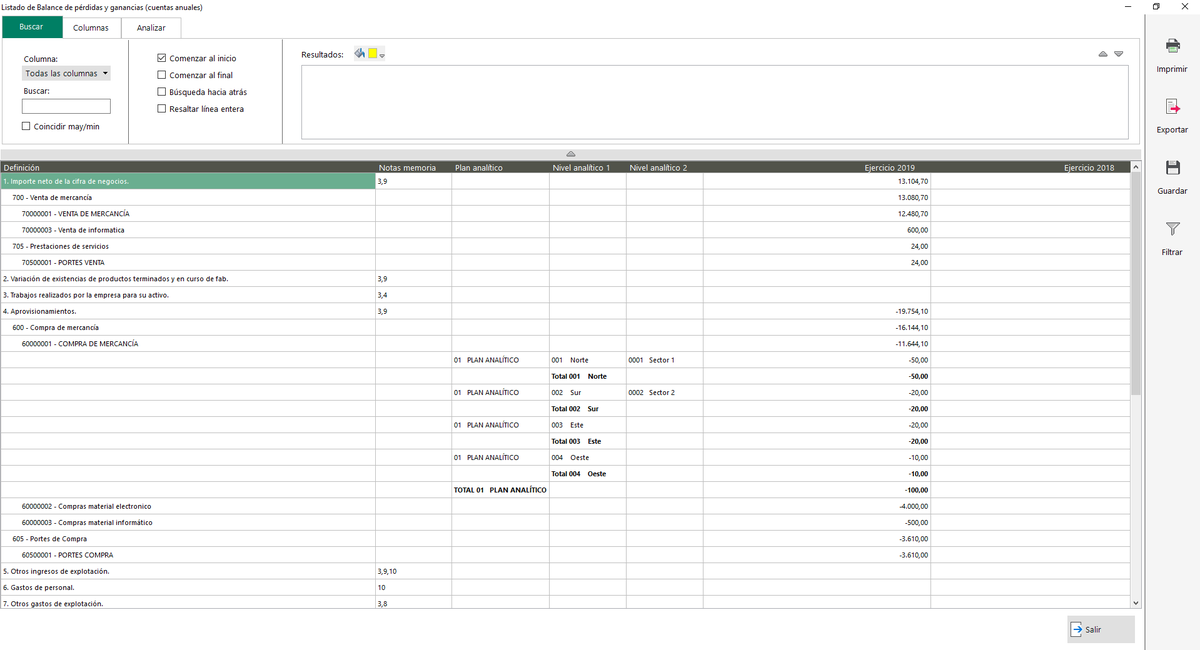
Task: Click the Notas memoria column header
Action: click(414, 167)
